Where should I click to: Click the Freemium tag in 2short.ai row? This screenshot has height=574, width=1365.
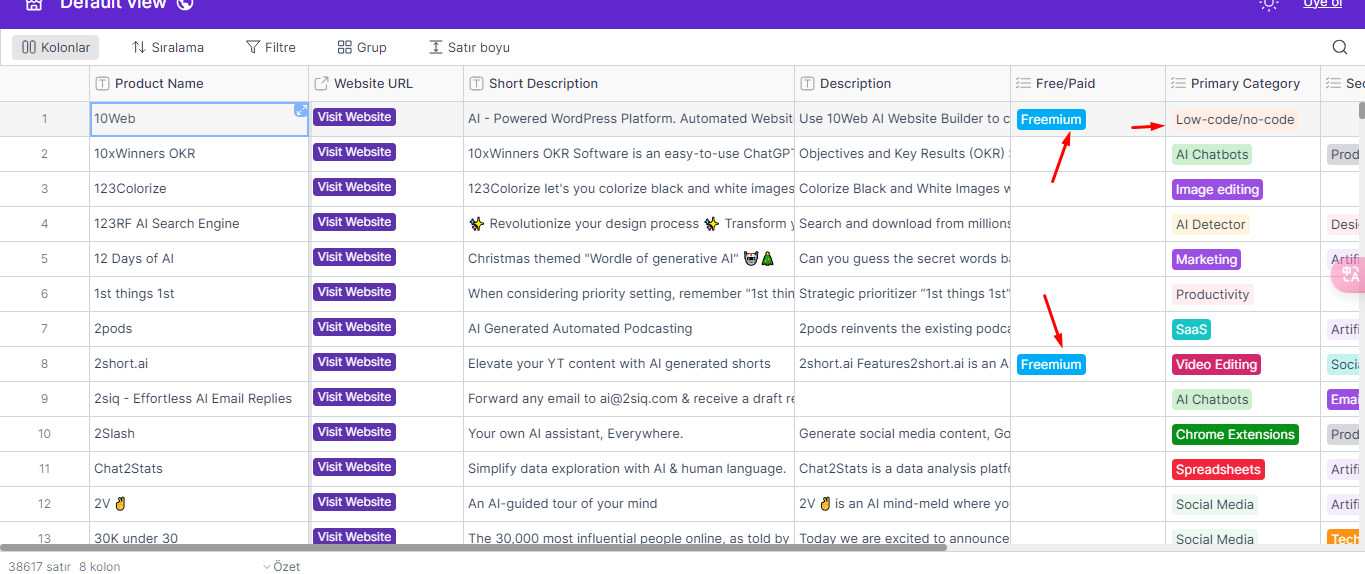point(1051,364)
